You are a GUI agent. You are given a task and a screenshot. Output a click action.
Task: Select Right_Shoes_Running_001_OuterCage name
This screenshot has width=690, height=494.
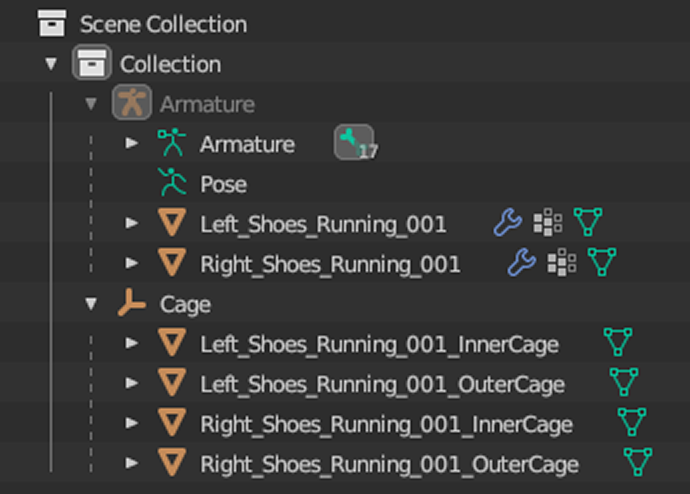pos(390,465)
